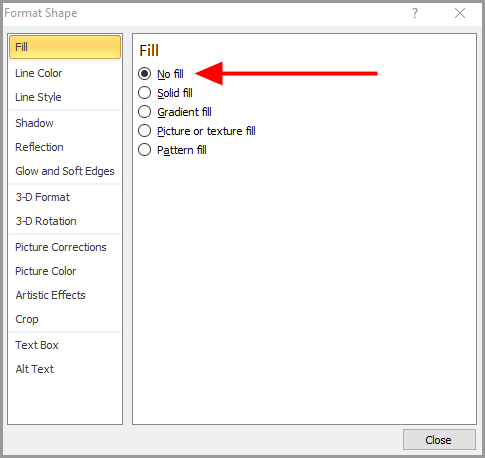
Task: Select the No fill radio button
Action: pyautogui.click(x=144, y=74)
